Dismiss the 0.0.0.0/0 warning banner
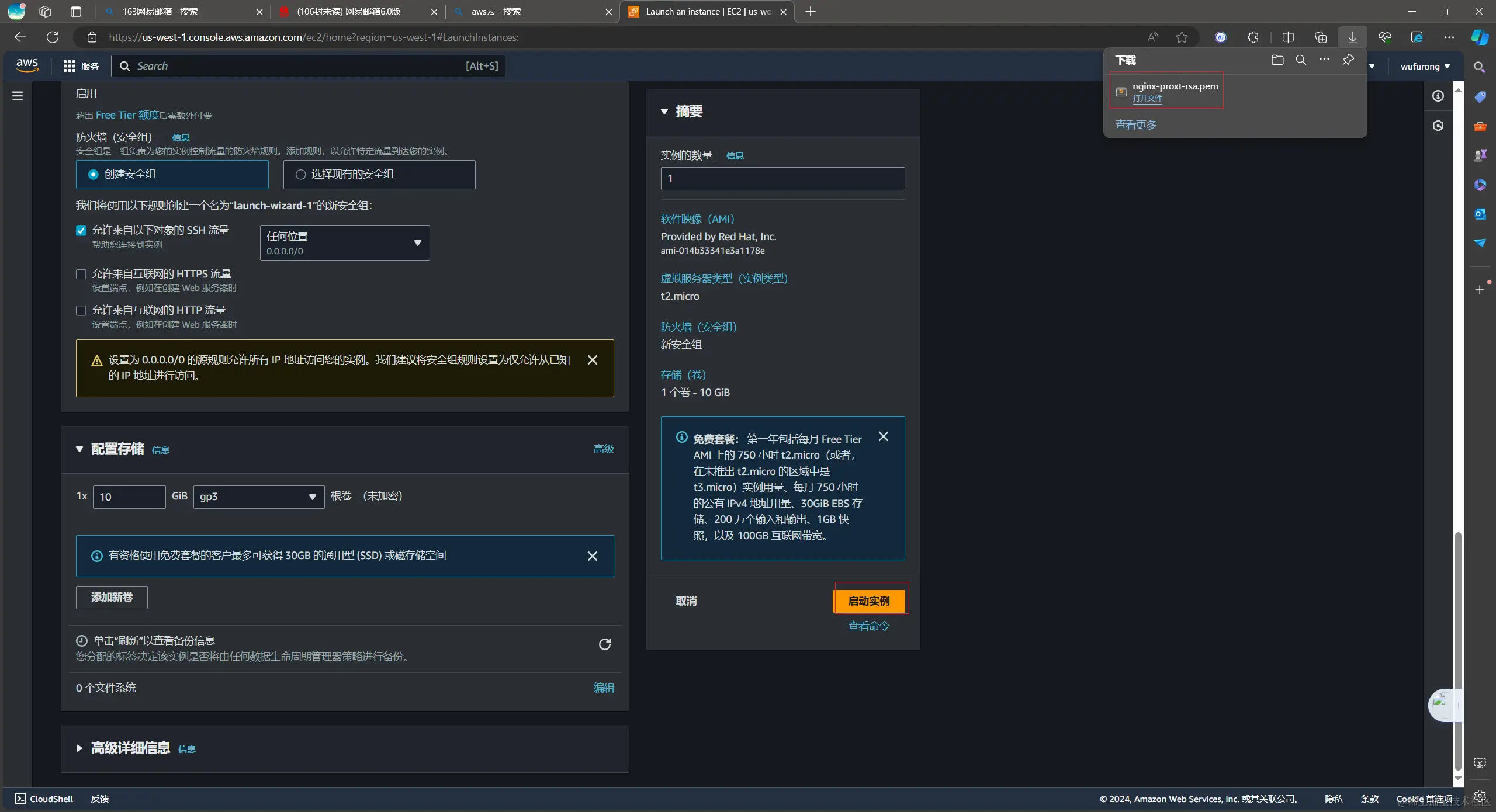This screenshot has width=1496, height=812. (x=592, y=360)
